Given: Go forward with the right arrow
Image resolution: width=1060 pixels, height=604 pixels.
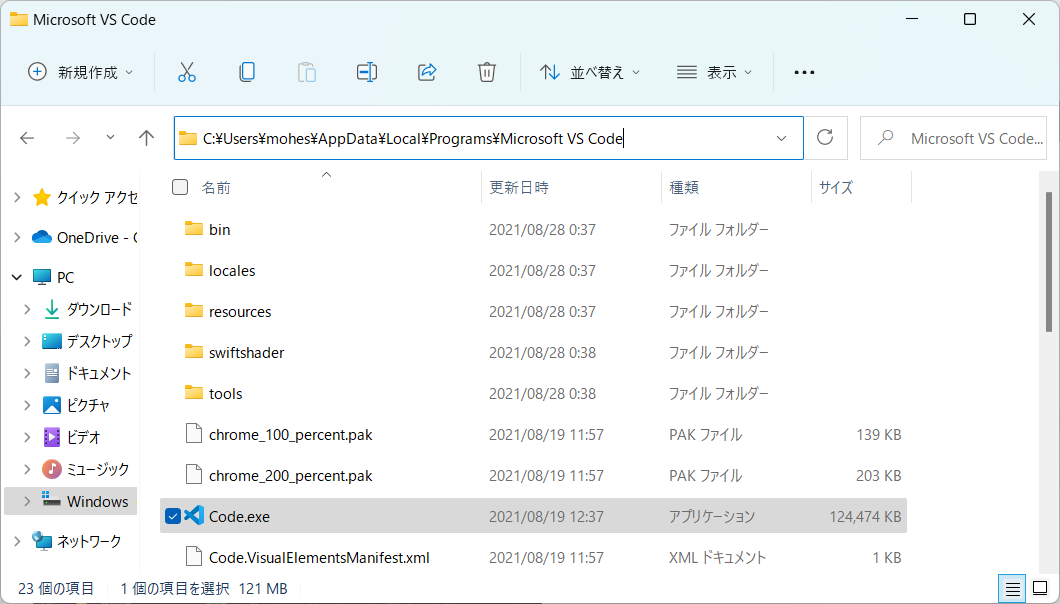Looking at the screenshot, I should coord(72,139).
